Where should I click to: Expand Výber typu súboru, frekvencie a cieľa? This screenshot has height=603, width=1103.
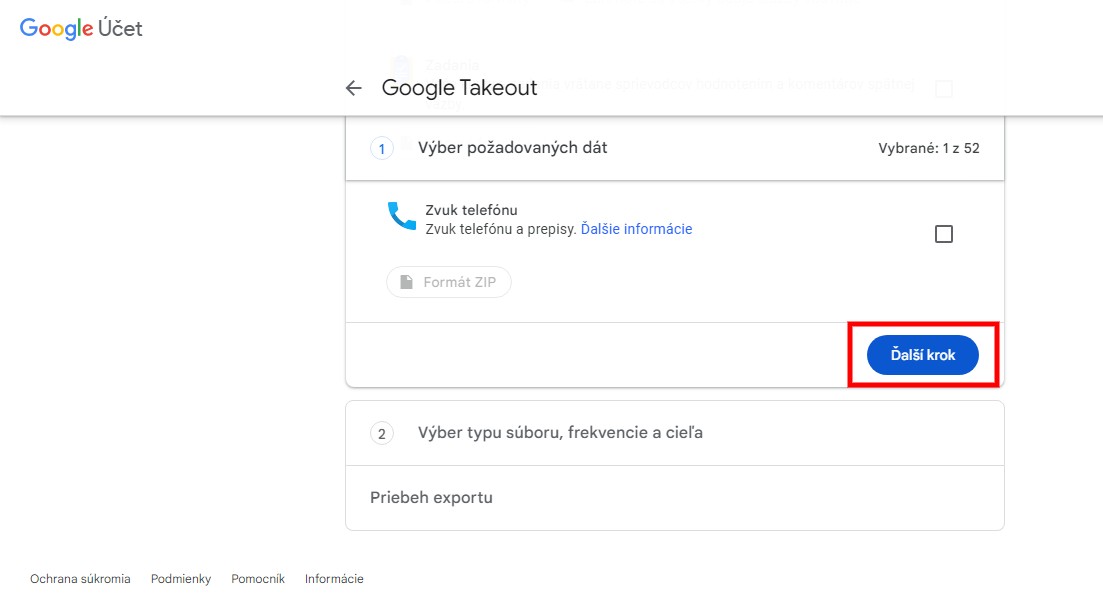click(675, 433)
